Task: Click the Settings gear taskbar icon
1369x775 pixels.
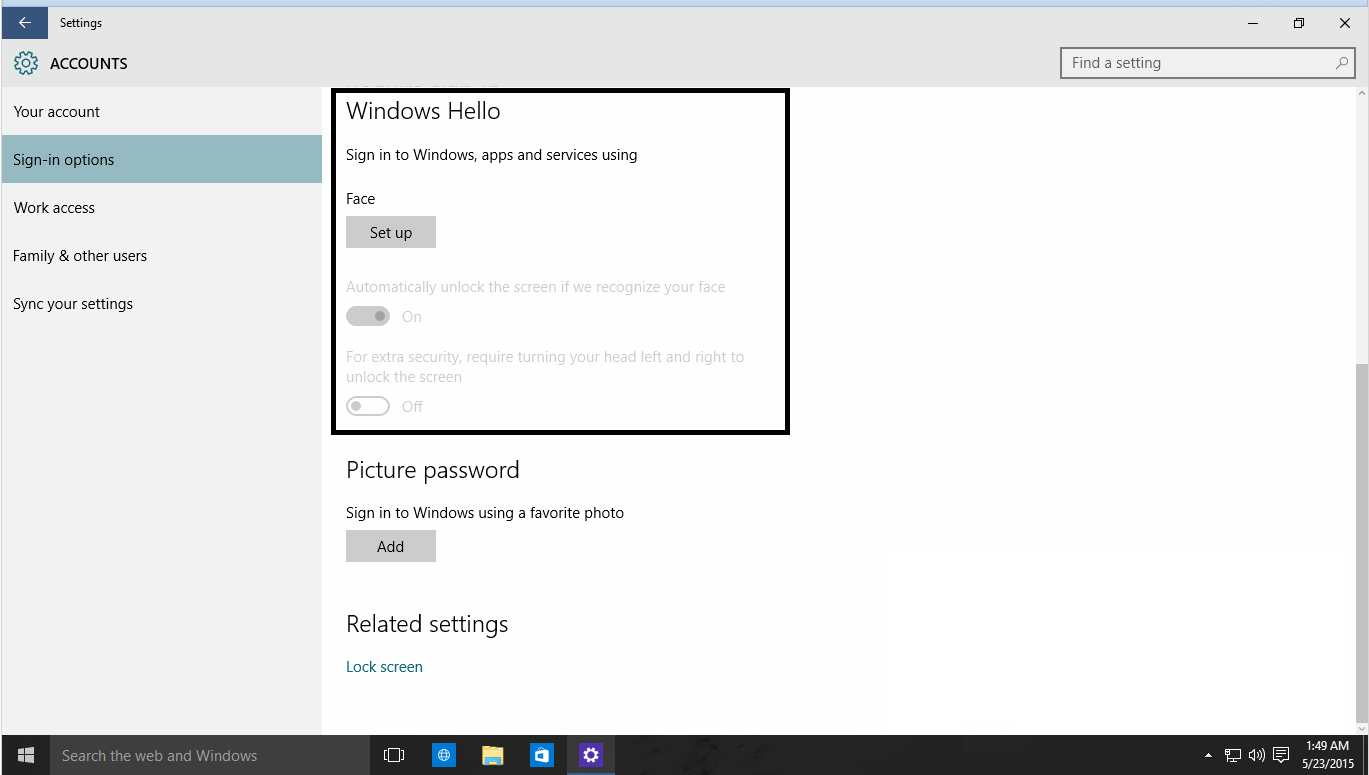Action: [591, 755]
